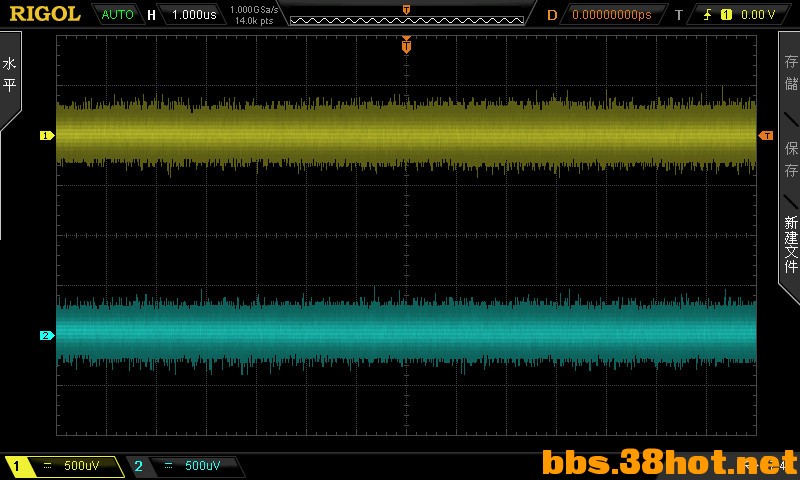Screen dimensions: 800x480
Task: Click the orange T trigger level marker
Action: pyautogui.click(x=766, y=135)
